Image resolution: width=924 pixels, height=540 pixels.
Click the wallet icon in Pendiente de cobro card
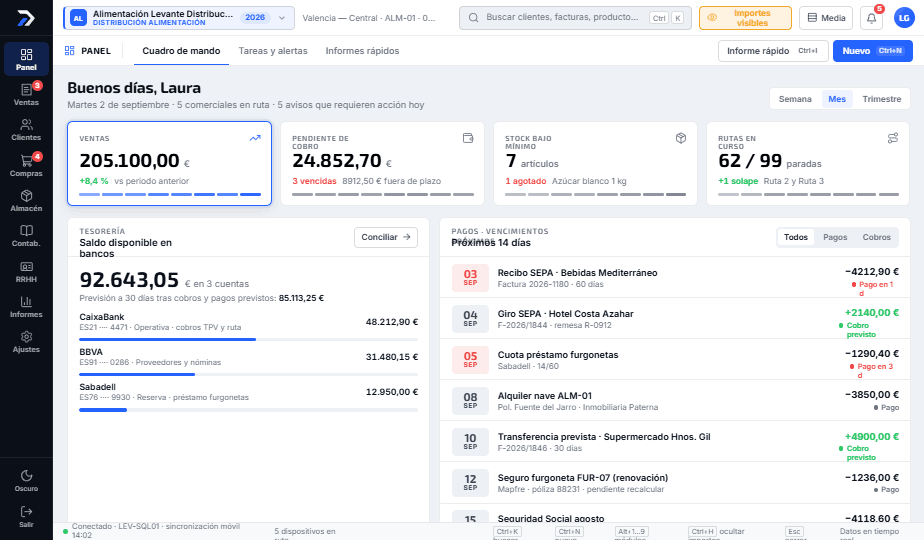click(x=468, y=138)
